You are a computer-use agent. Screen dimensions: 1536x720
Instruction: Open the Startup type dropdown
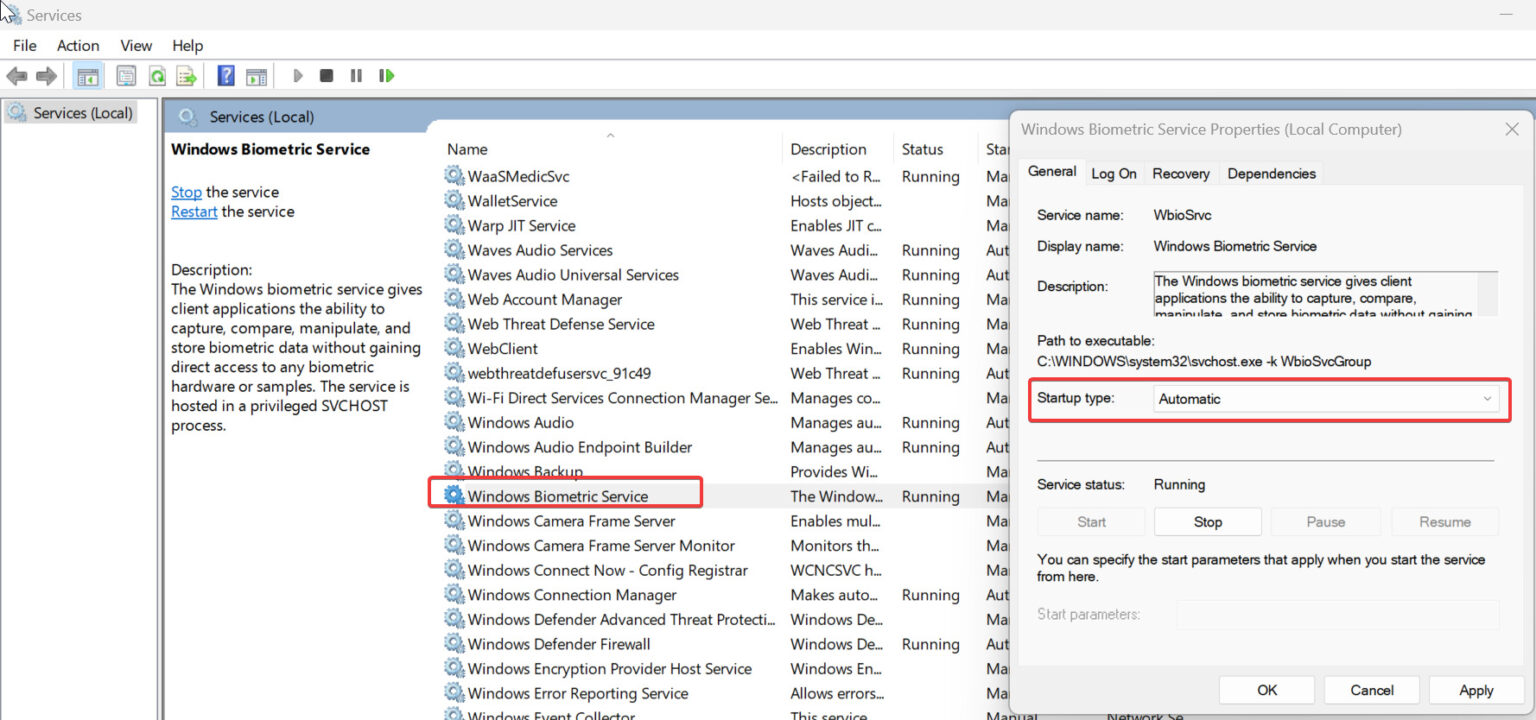pos(1487,398)
